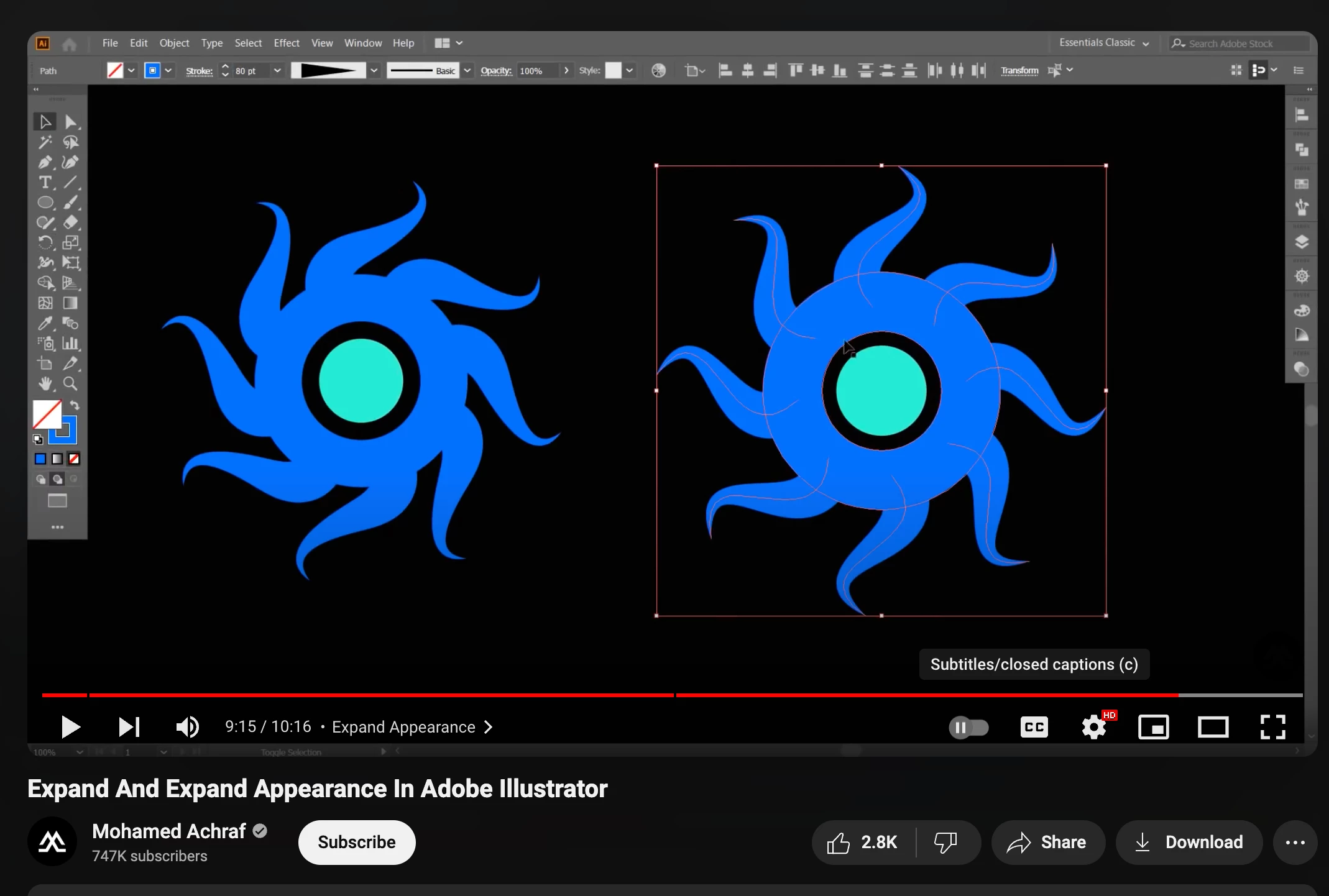Set fill to None swatch

pos(74,459)
